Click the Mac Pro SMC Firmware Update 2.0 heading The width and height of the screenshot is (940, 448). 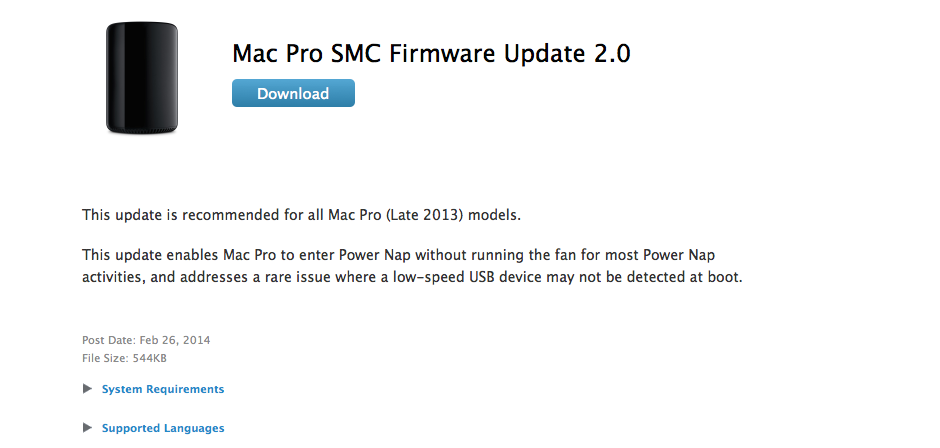[x=431, y=54]
